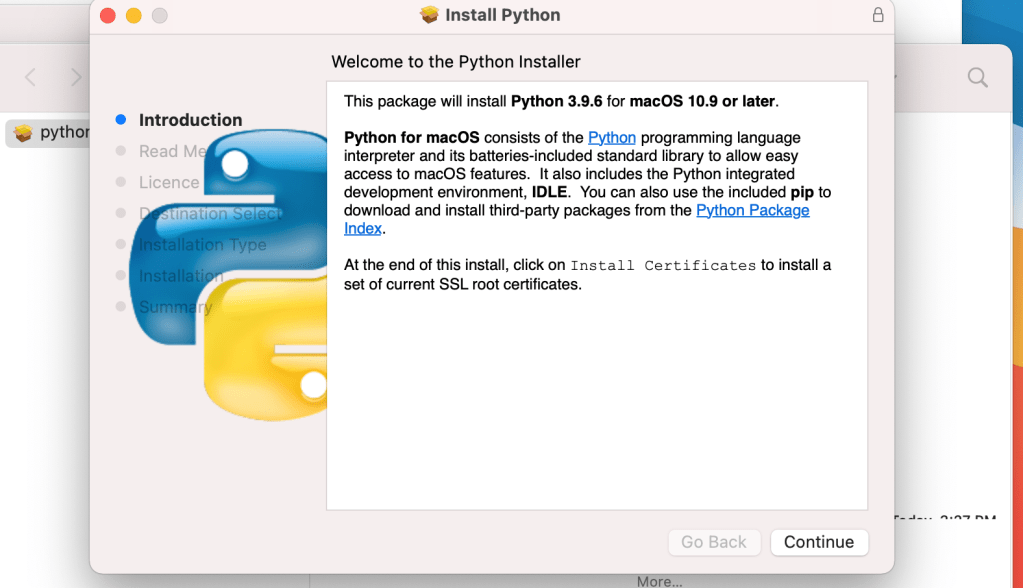The height and width of the screenshot is (588, 1023).
Task: Open the Python hyperlink in the description
Action: 611,137
